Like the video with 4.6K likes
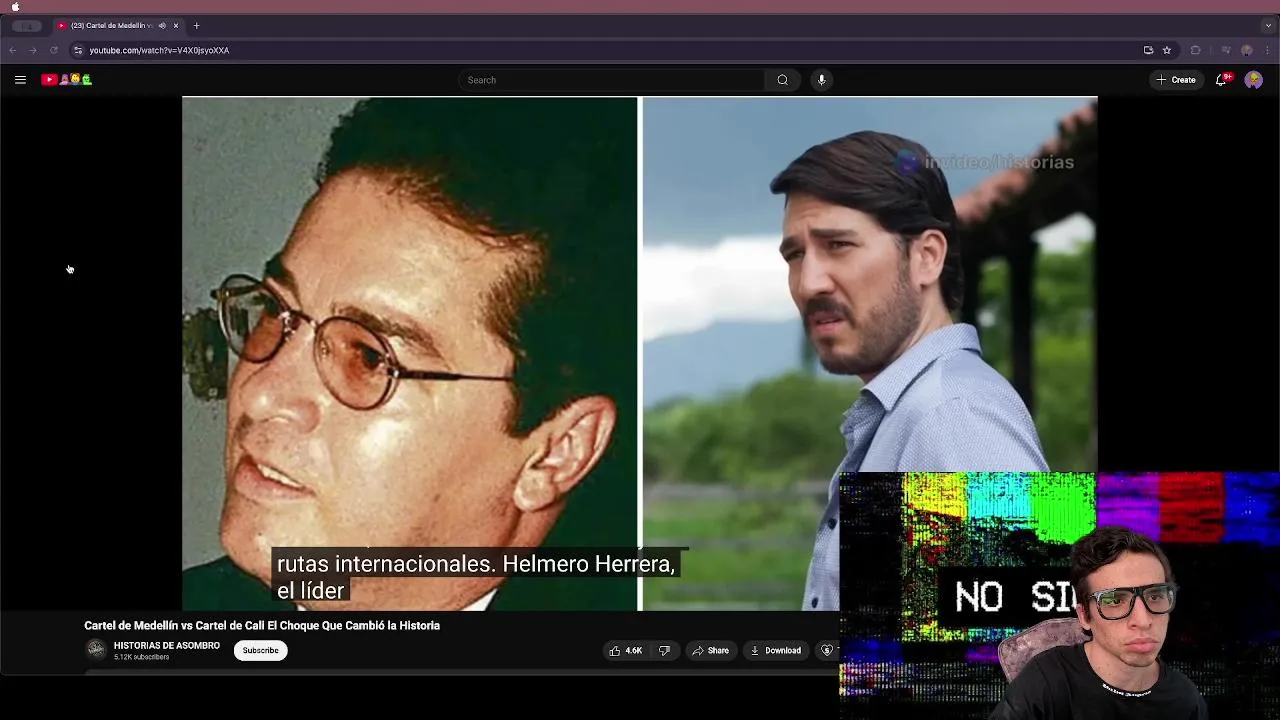Screen dimensions: 1280x720 626,651
